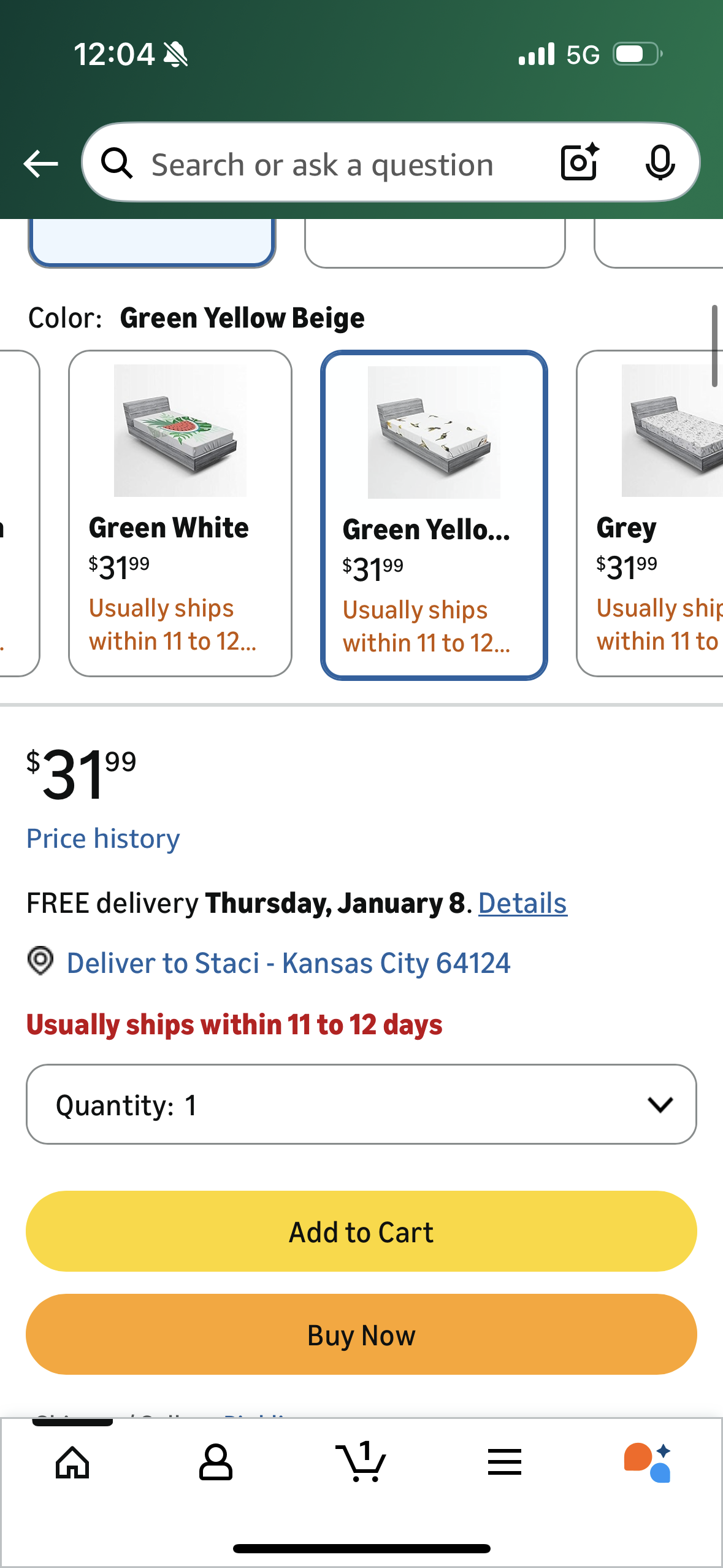The image size is (723, 1568).
Task: Change Deliver to Staci address link
Action: pyautogui.click(x=288, y=963)
